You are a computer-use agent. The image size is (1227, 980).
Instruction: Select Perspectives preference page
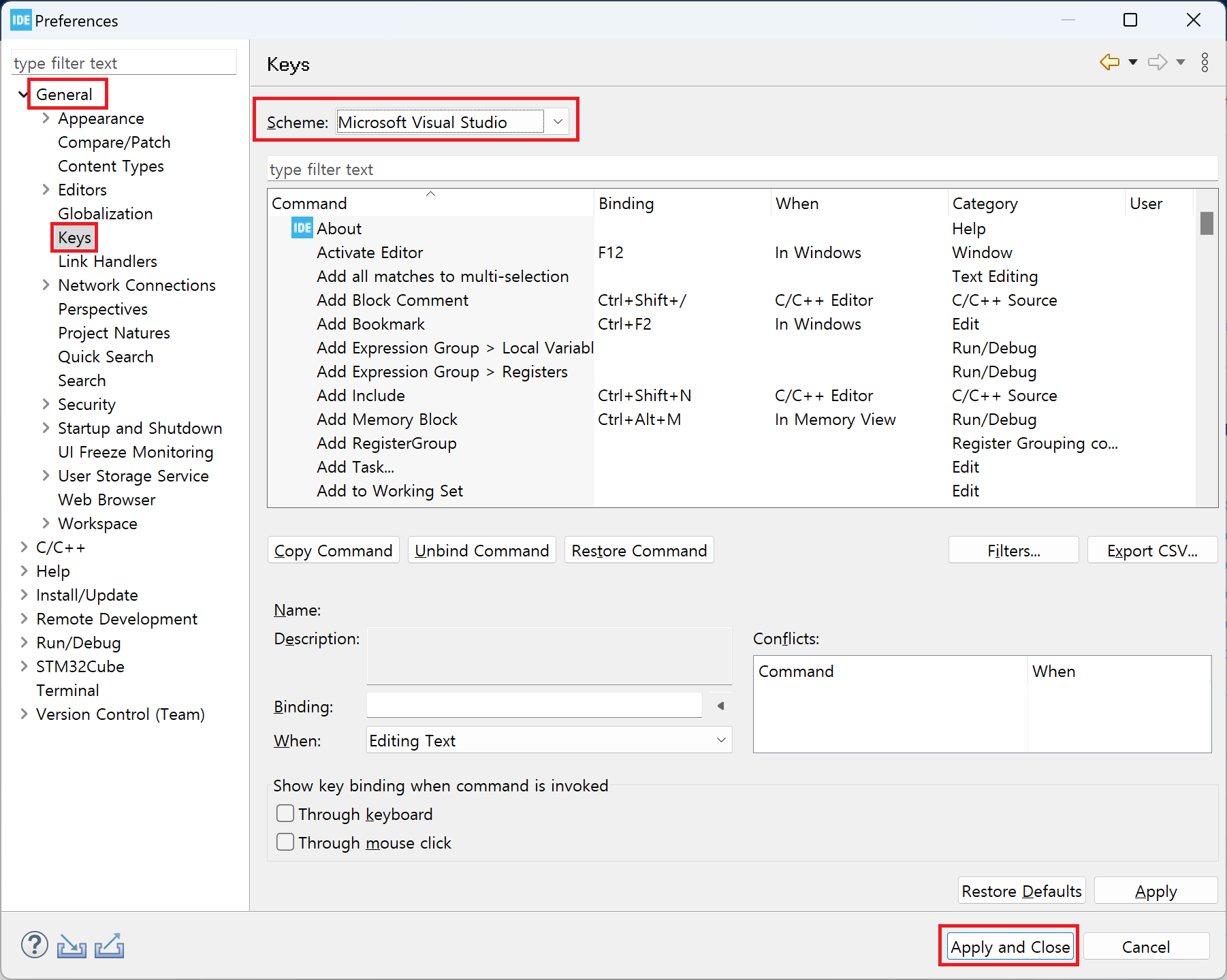(x=103, y=309)
